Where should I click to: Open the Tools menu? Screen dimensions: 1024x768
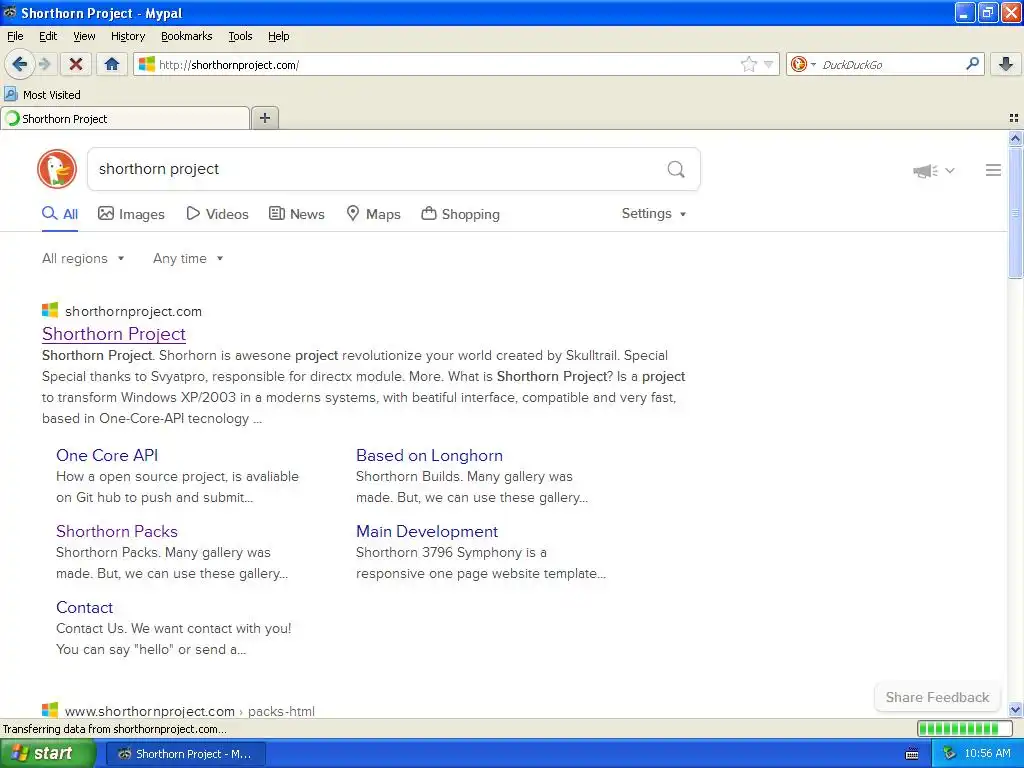tap(240, 36)
